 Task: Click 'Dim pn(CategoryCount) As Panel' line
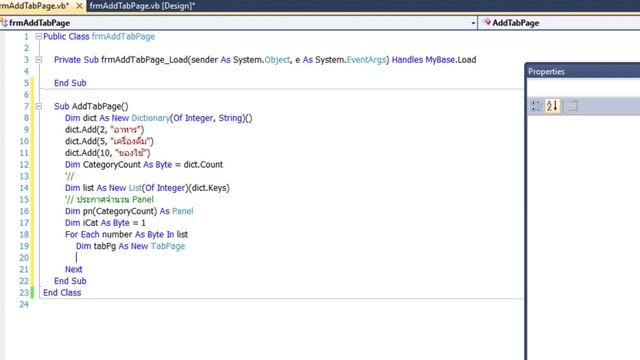tap(129, 211)
